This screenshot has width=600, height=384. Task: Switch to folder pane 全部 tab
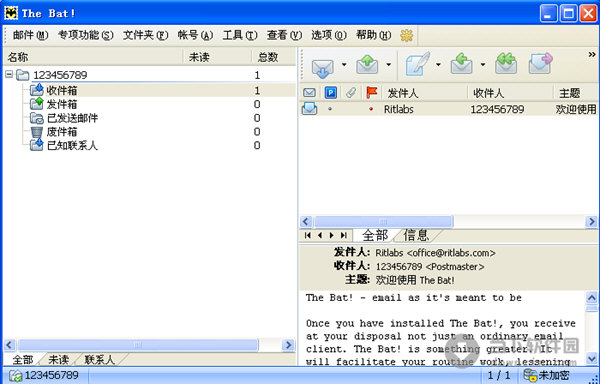(x=23, y=360)
